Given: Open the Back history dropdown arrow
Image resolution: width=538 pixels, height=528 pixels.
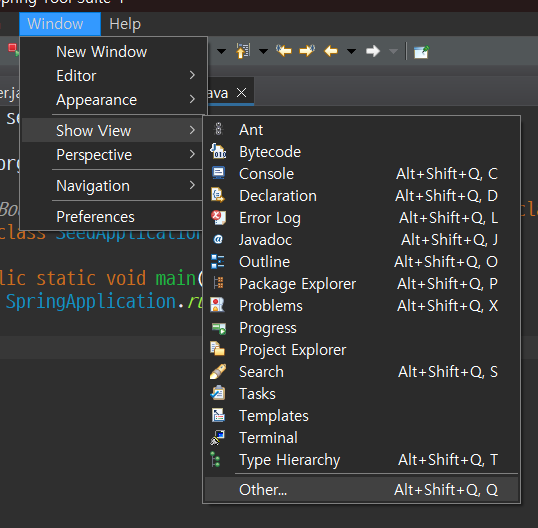Looking at the screenshot, I should 351,51.
